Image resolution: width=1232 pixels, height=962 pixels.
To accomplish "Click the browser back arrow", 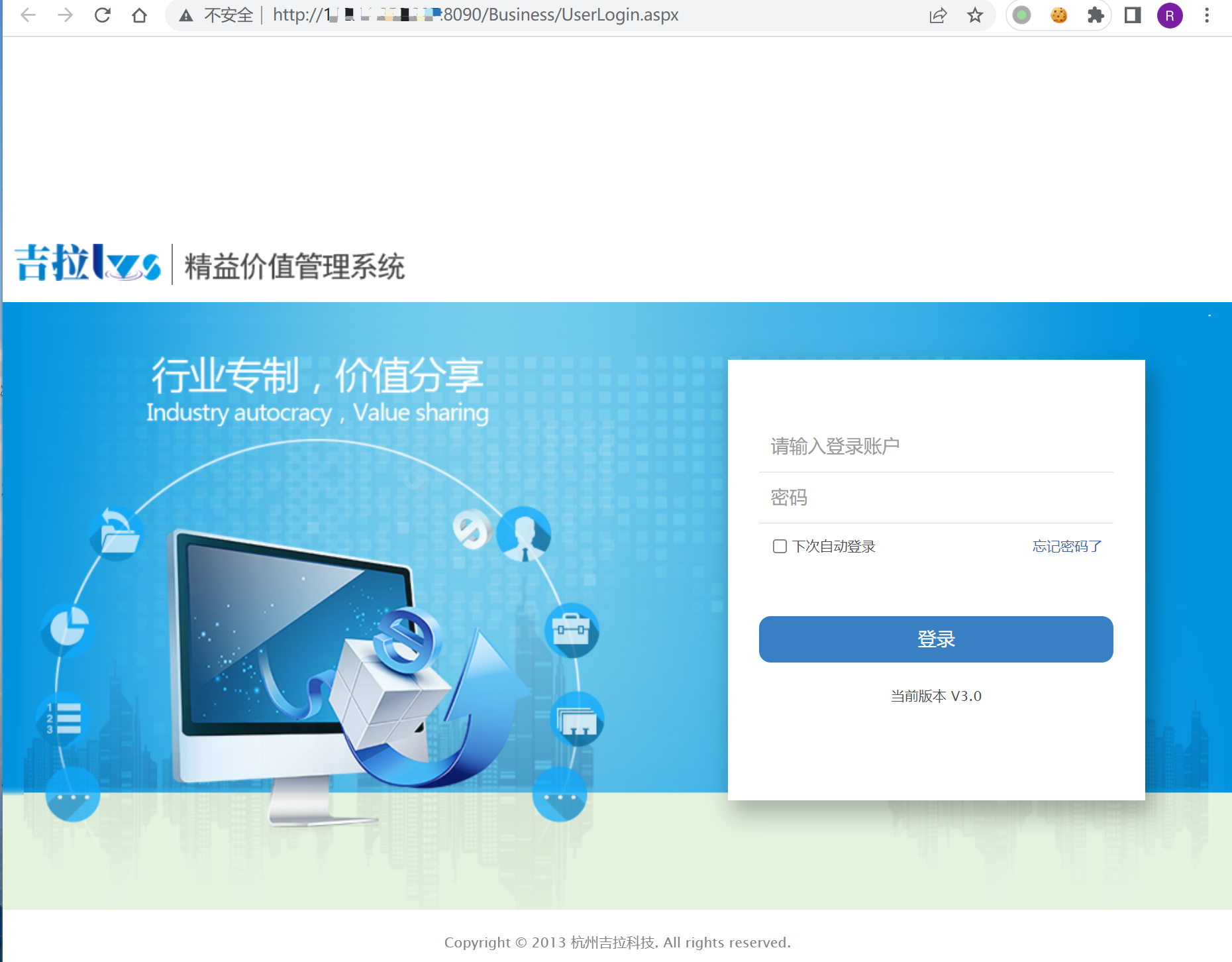I will click(x=28, y=15).
